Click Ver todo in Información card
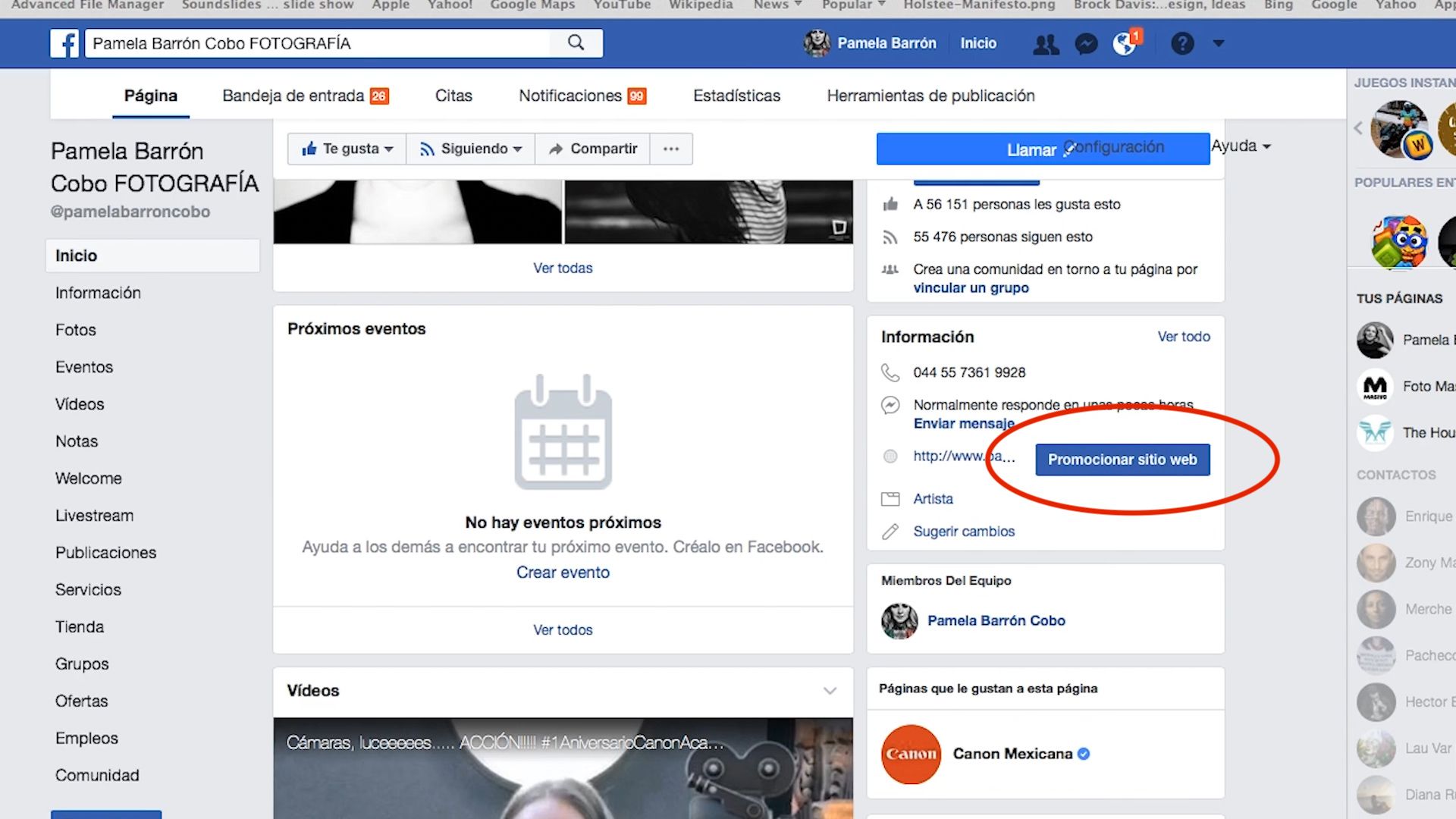Viewport: 1456px width, 819px height. point(1184,337)
